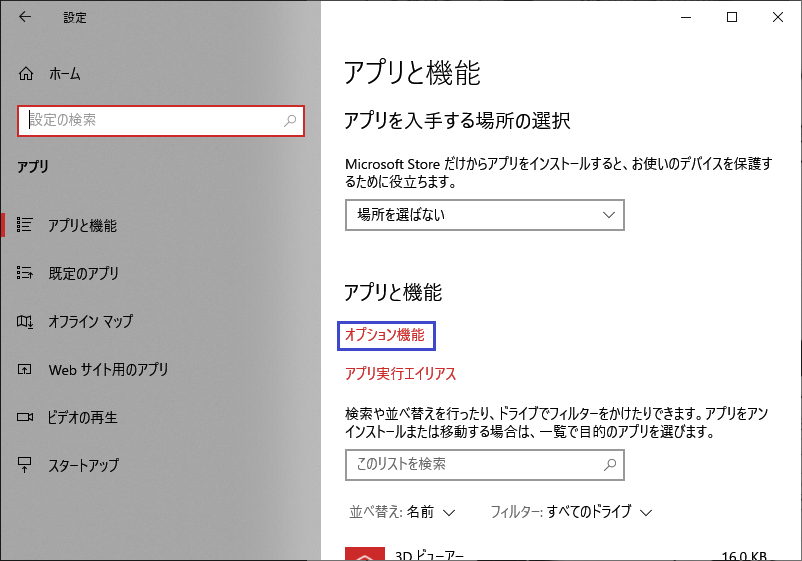This screenshot has width=802, height=561.
Task: Focus the 設定の検索 search field
Action: 161,121
